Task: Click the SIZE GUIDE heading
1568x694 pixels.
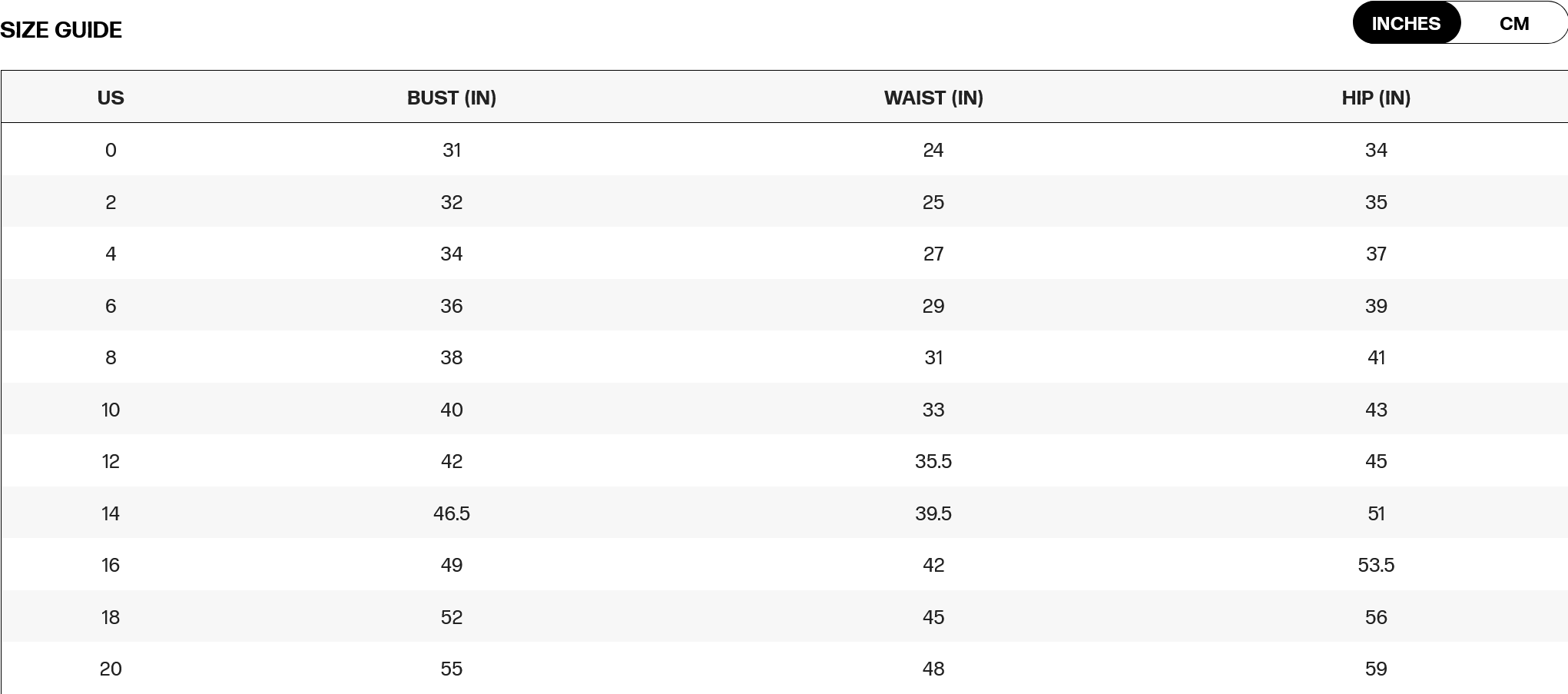Action: tap(61, 30)
